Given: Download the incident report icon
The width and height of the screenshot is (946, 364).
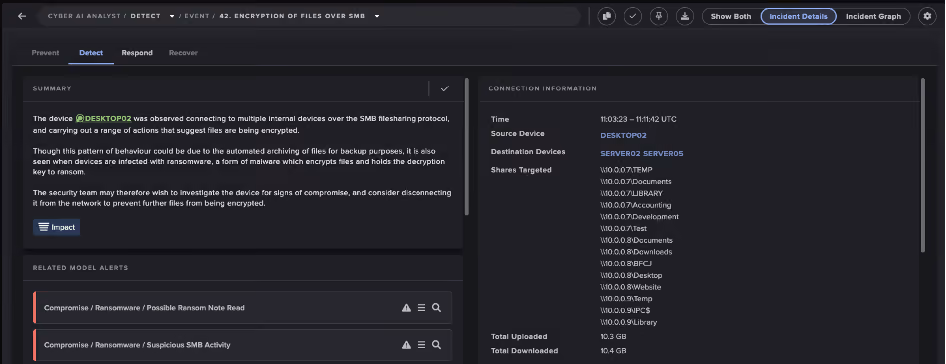Looking at the screenshot, I should [x=685, y=16].
